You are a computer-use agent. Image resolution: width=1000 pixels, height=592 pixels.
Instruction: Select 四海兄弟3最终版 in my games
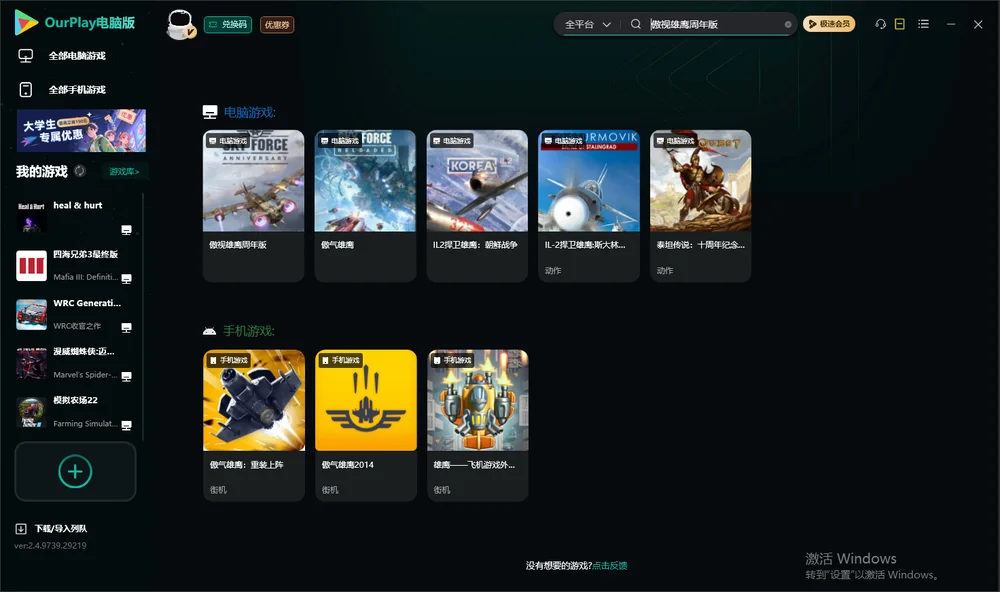coord(75,265)
